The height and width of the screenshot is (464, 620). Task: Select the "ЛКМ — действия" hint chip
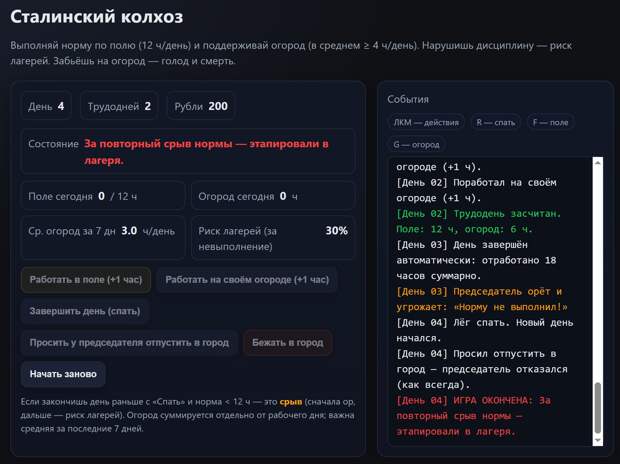coord(427,122)
